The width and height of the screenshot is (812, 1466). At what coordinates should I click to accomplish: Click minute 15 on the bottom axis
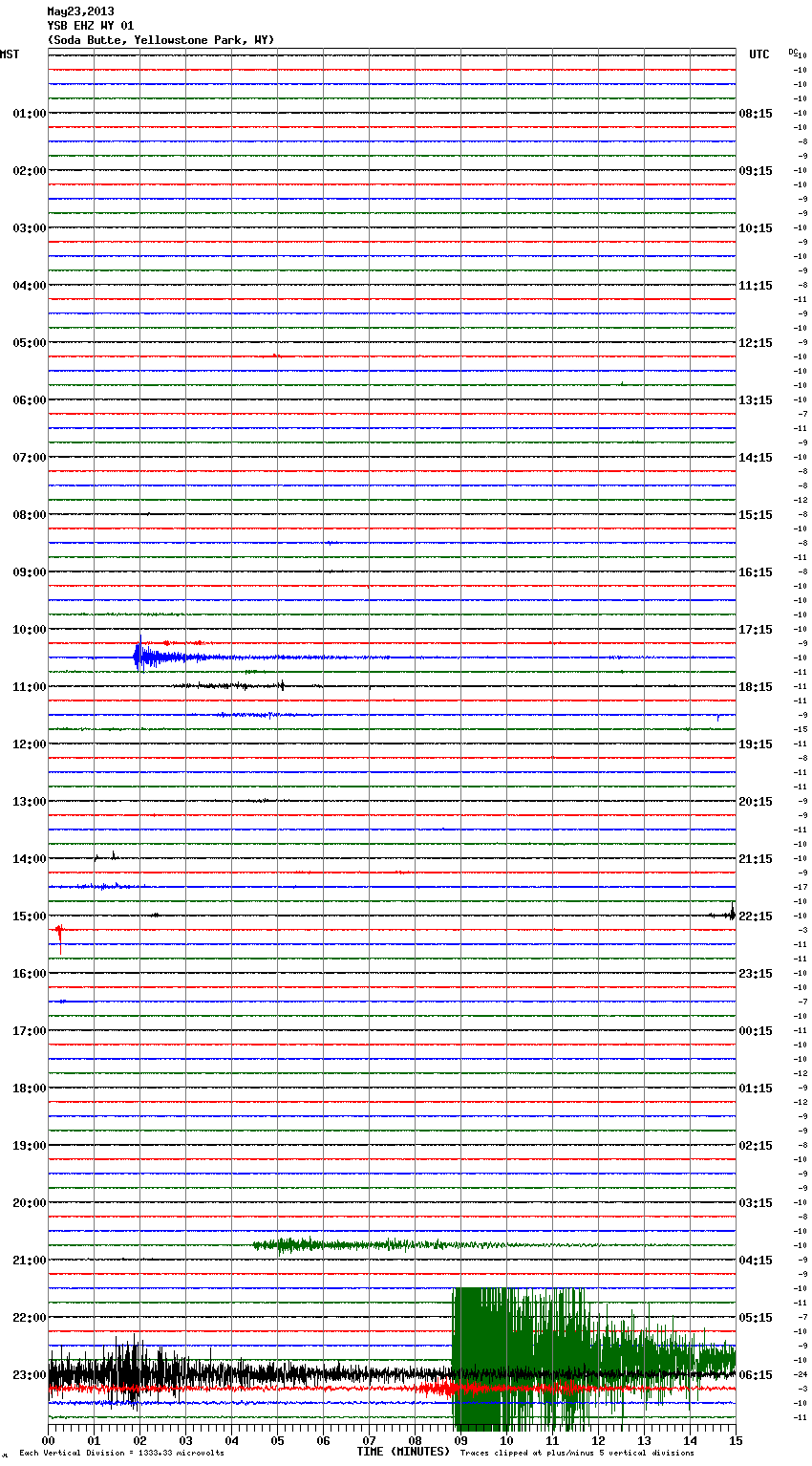click(x=735, y=1440)
